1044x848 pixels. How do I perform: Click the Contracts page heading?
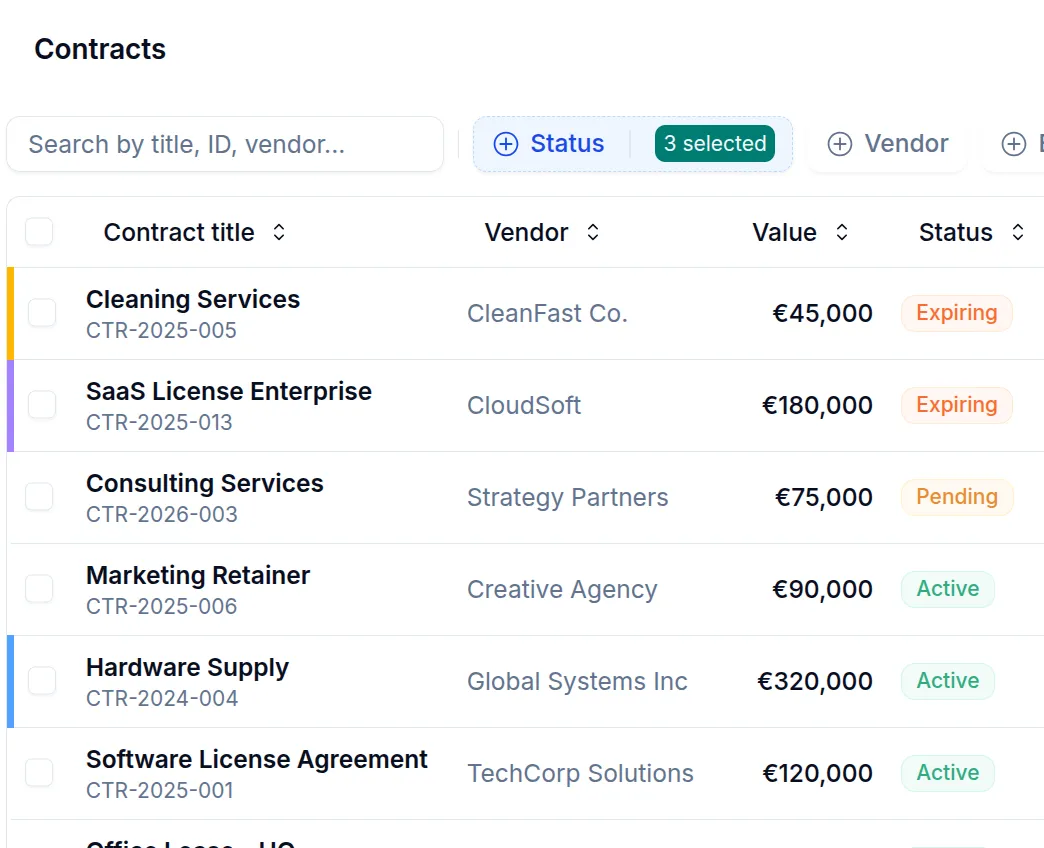tap(100, 49)
